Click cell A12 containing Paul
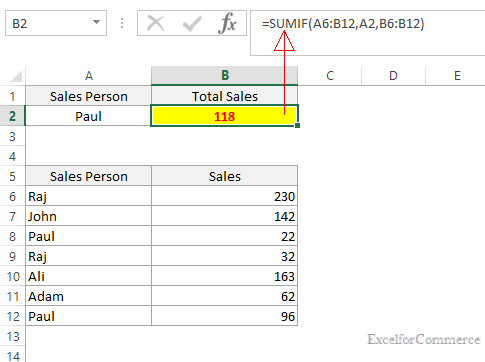485x362 pixels. (88, 316)
